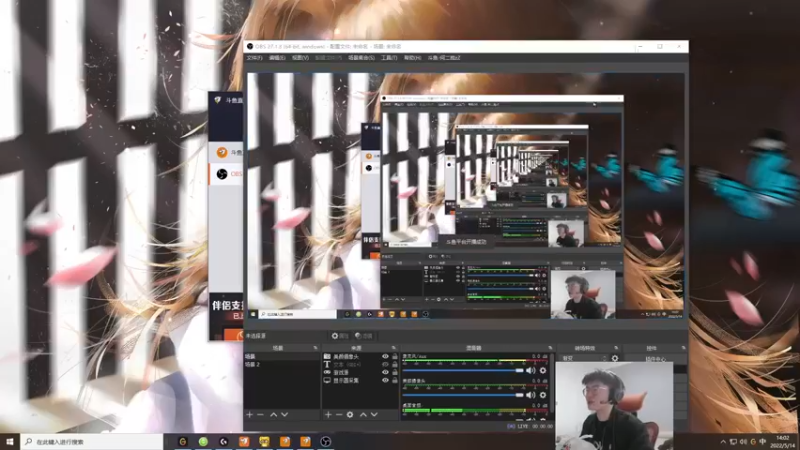Hide the 游戏源 source using its eye icon
Viewport: 800px width, 450px height.
[x=385, y=372]
